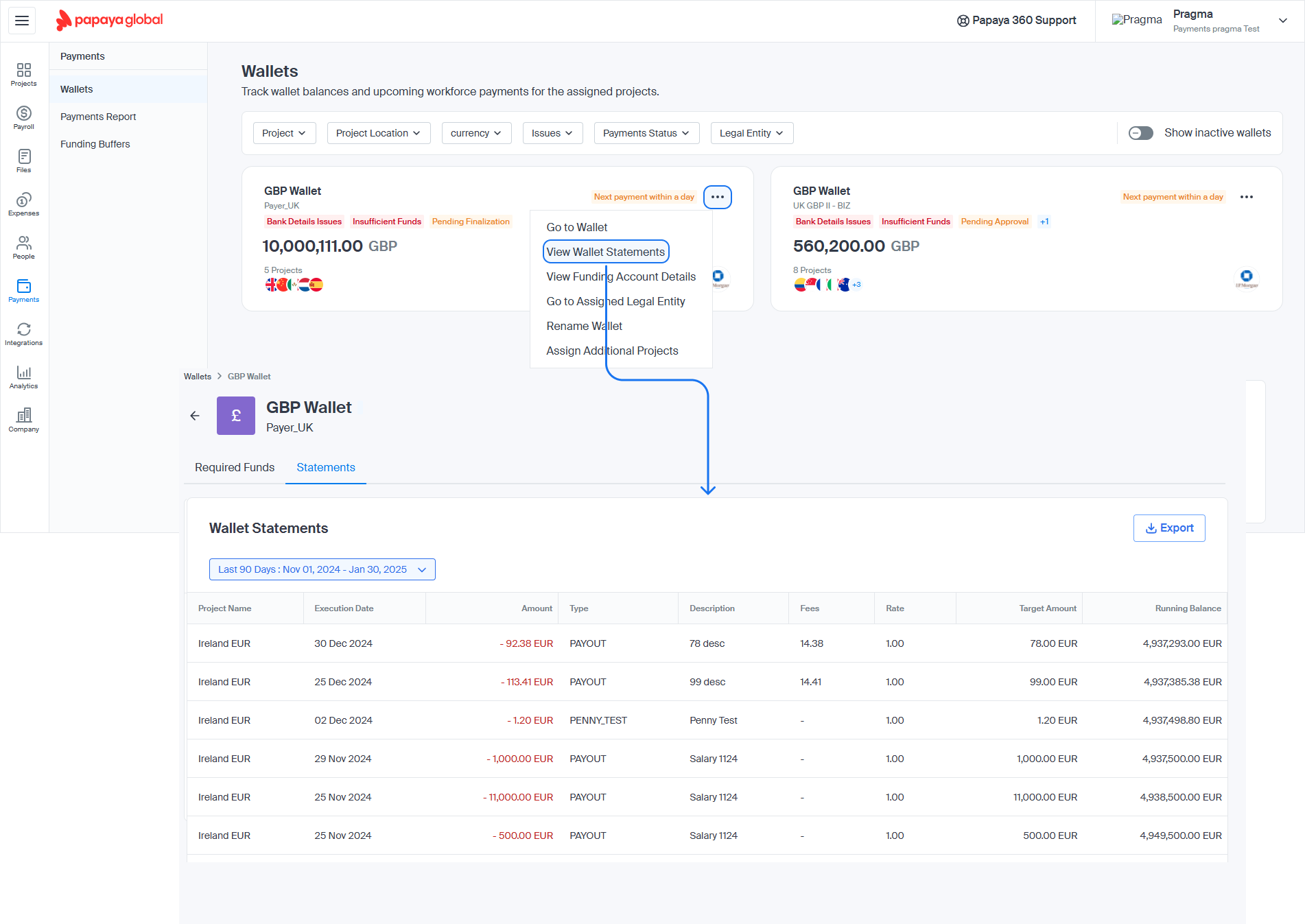Select Rename Wallet menu item
This screenshot has width=1305, height=924.
(x=584, y=326)
